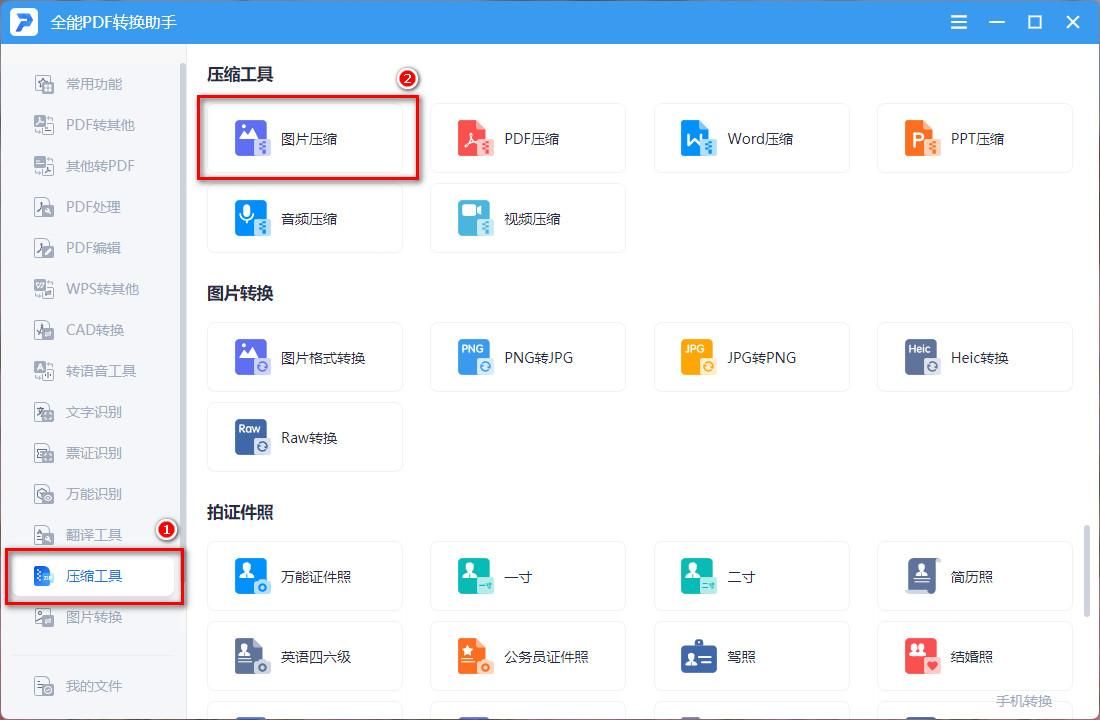This screenshot has height=720, width=1100.
Task: Open 文字识别 sidebar section
Action: pos(93,412)
